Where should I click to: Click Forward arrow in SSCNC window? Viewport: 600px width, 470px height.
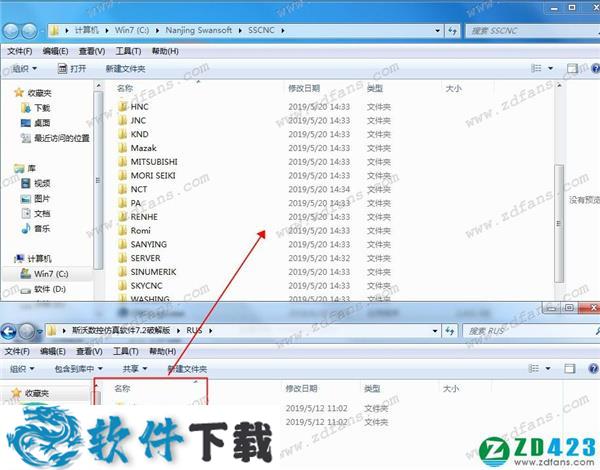click(x=29, y=31)
